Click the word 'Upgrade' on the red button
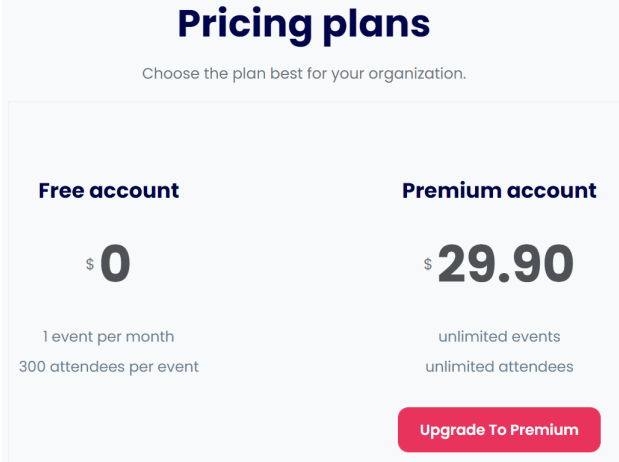 [x=452, y=430]
